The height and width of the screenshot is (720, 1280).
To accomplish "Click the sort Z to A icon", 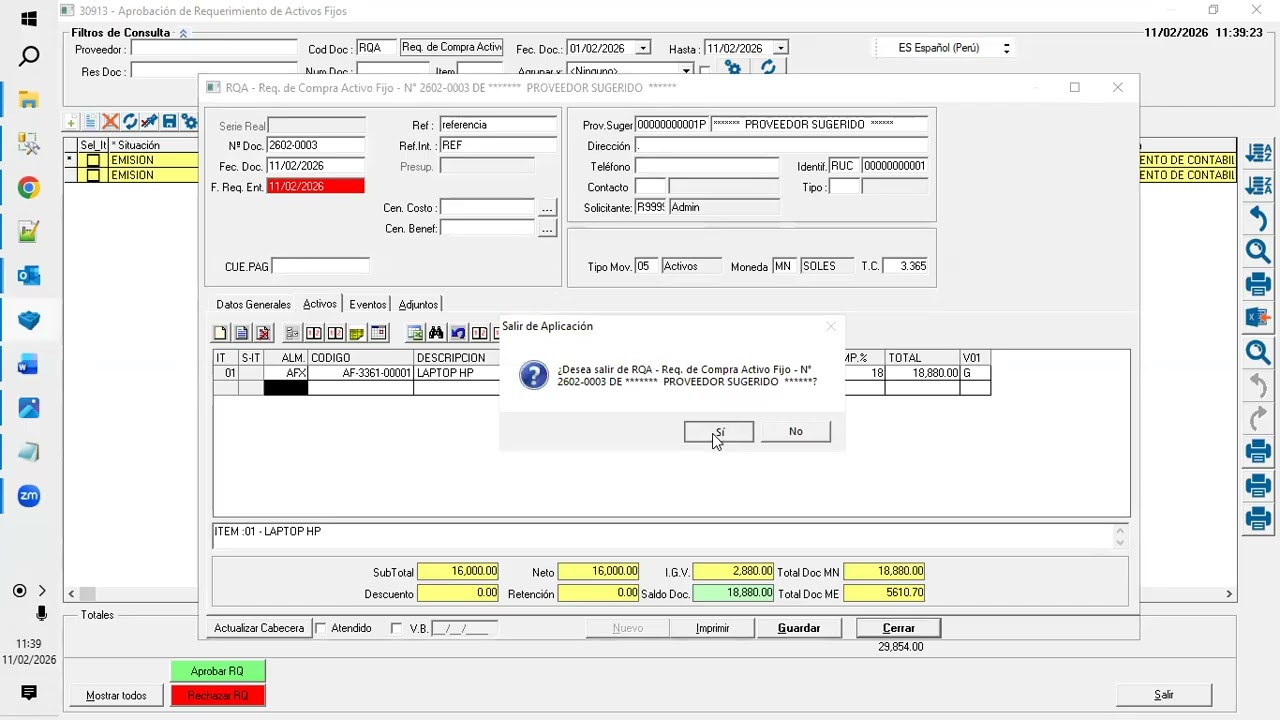I will click(x=1258, y=185).
